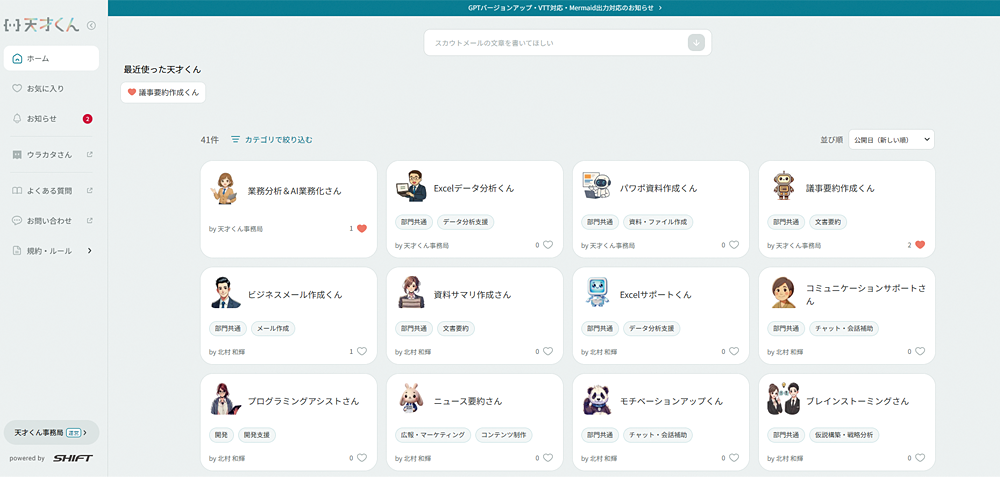
Task: Toggle heart on ビジネスメール作成くん card
Action: [362, 352]
